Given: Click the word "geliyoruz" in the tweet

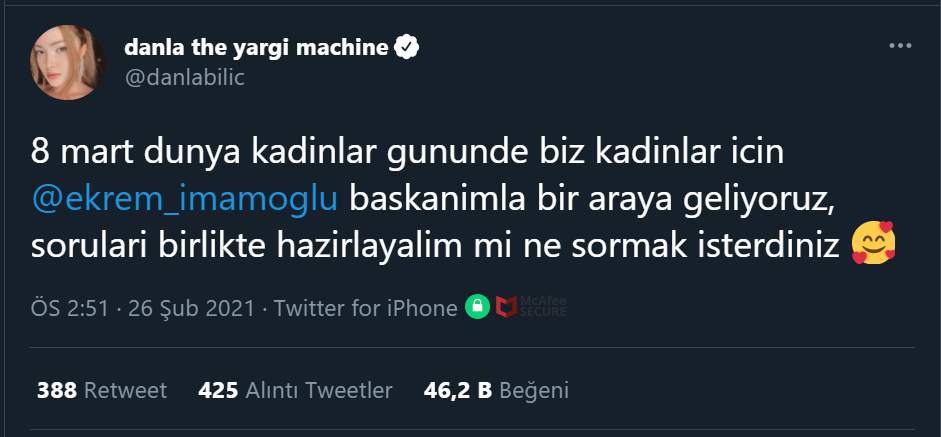Looking at the screenshot, I should click(758, 198).
